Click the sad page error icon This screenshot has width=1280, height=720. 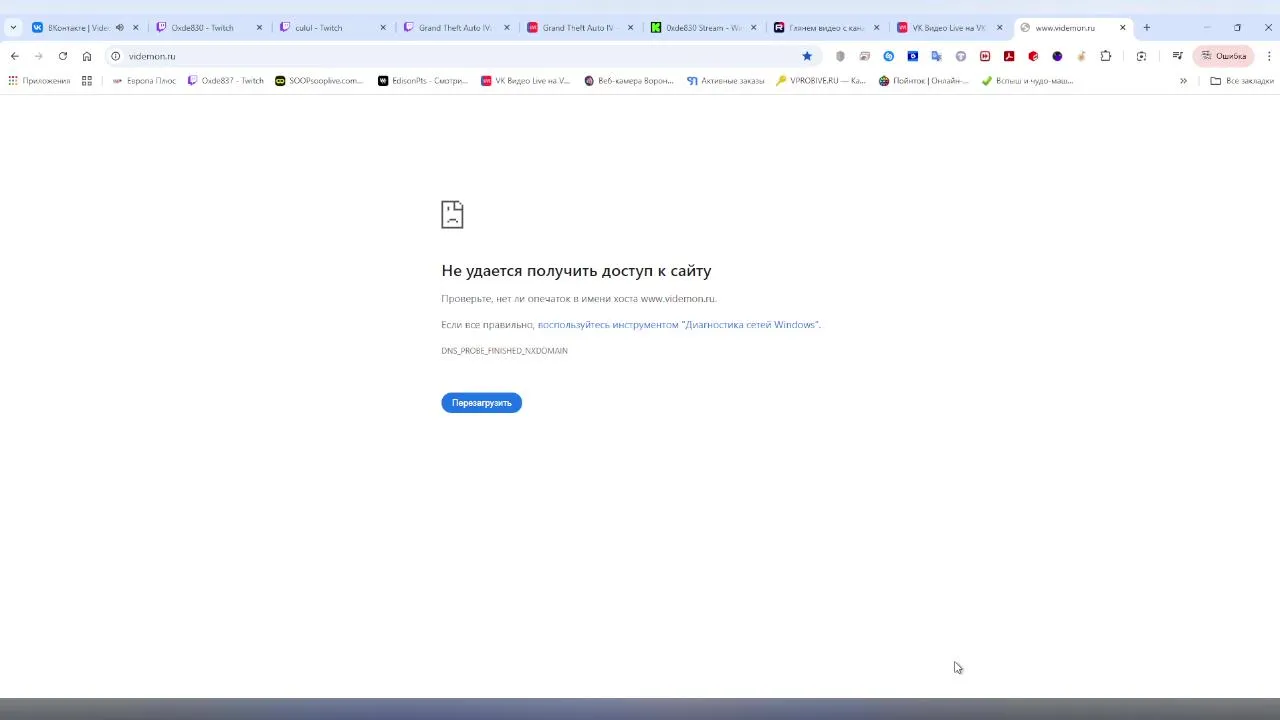452,214
